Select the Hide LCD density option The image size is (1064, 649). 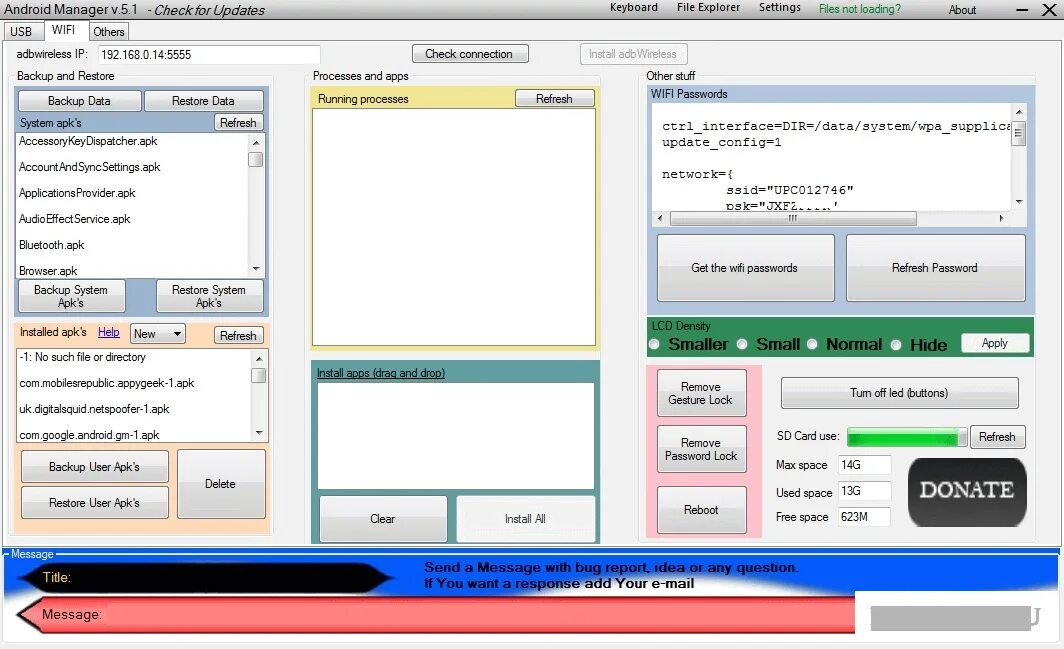point(896,345)
